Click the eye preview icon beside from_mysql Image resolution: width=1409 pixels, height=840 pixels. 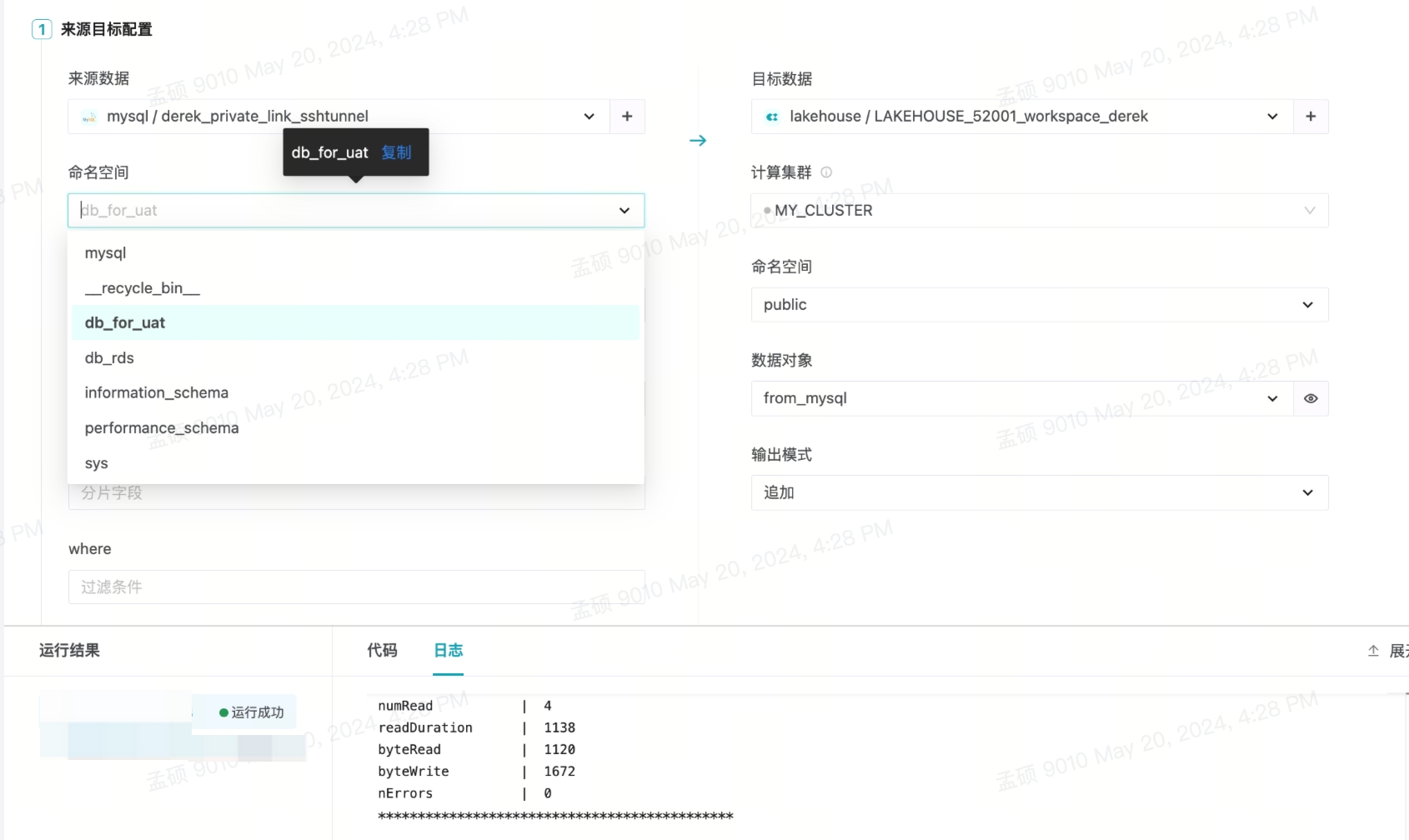[1310, 399]
